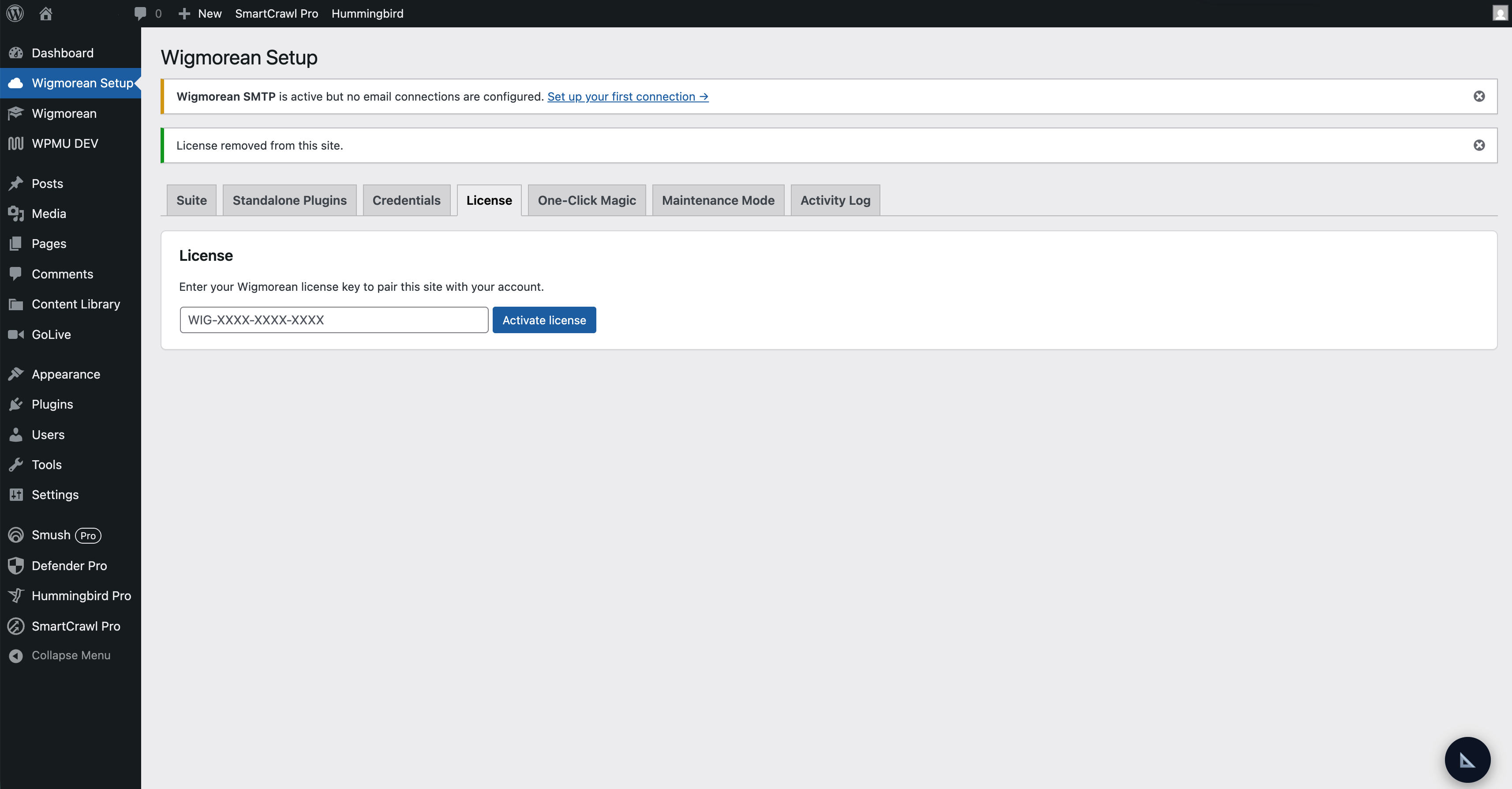Open the Users menu item
The height and width of the screenshot is (789, 1512).
coord(71,434)
